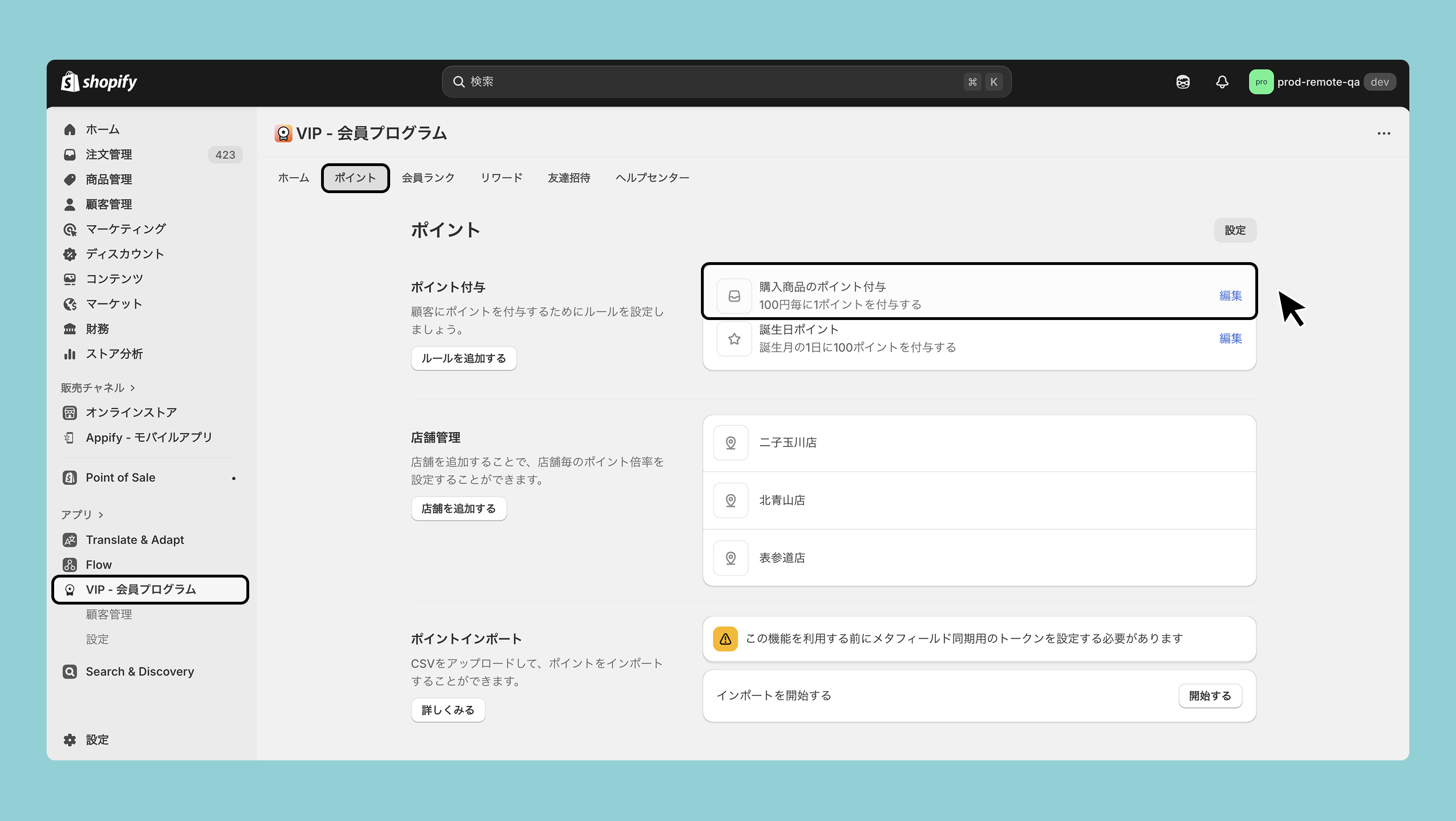1456x821 pixels.
Task: Open Translate & Adapt app
Action: coord(134,540)
